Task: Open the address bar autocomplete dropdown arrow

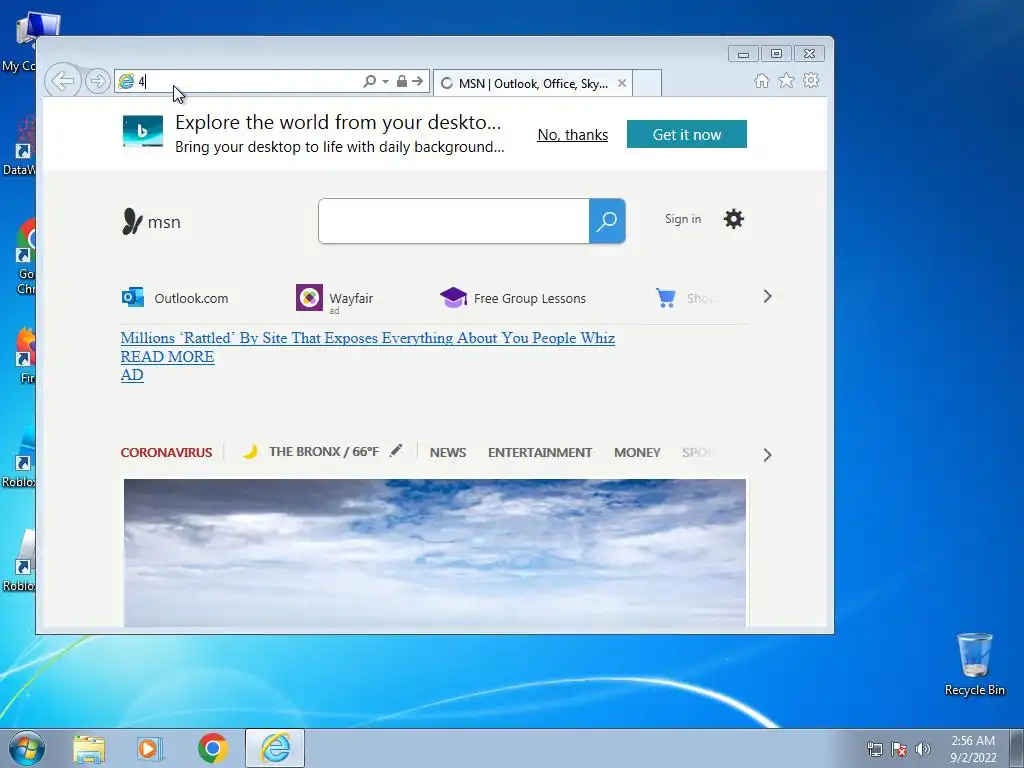Action: pos(385,82)
